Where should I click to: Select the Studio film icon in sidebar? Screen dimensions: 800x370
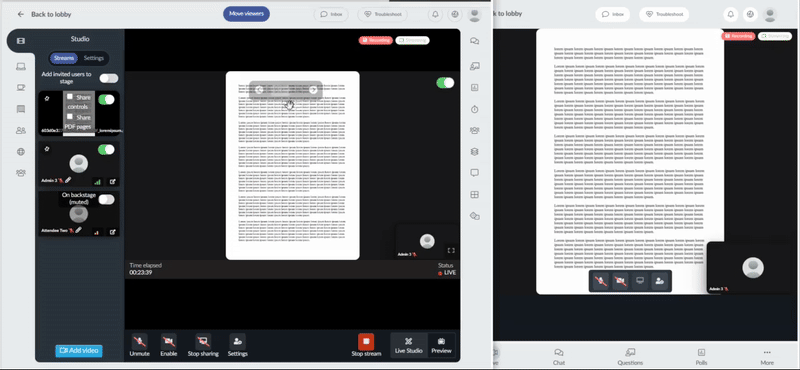[x=21, y=41]
